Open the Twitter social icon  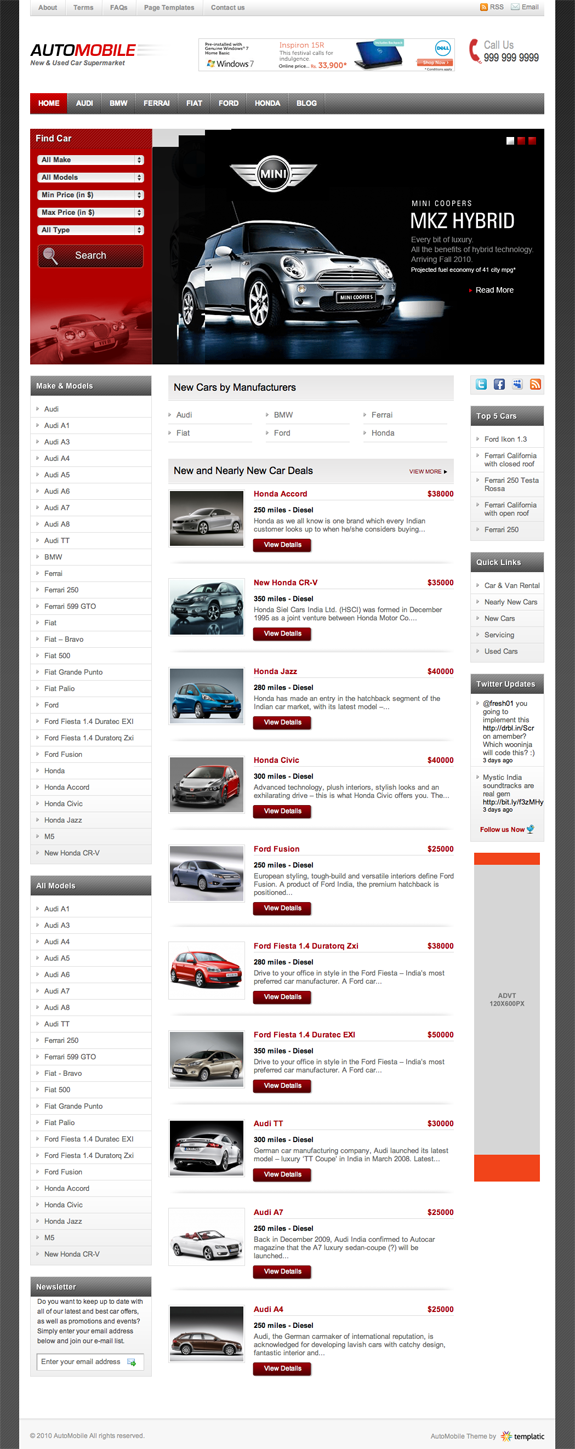pos(481,385)
